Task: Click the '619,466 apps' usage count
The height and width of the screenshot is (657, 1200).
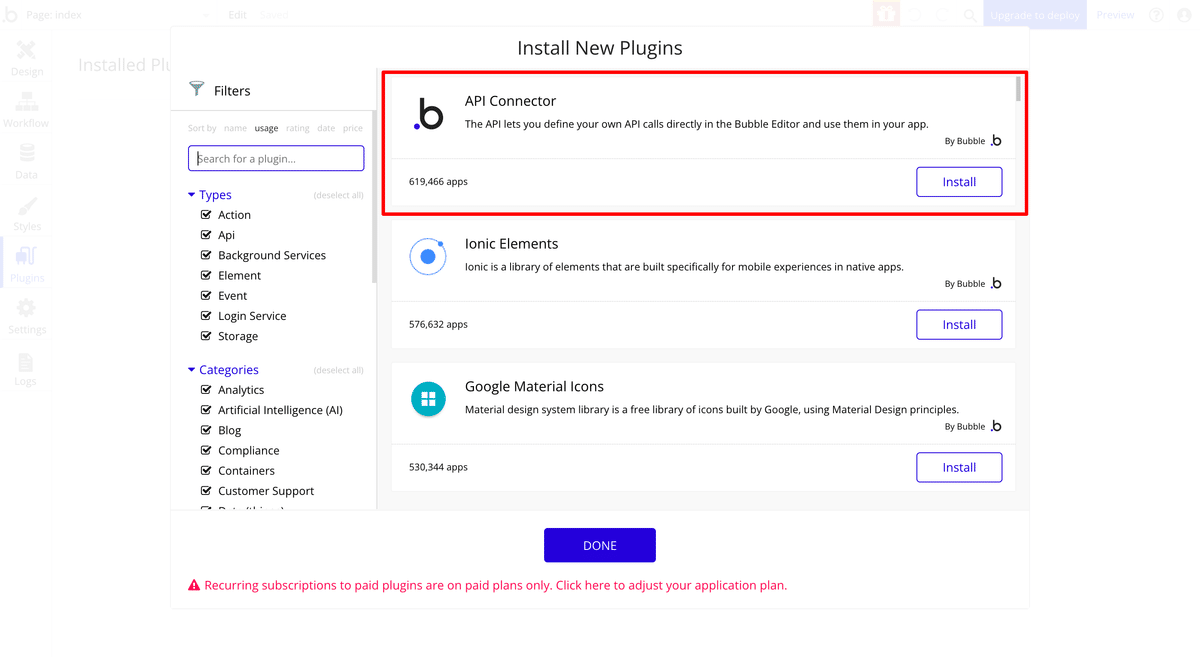Action: point(438,182)
